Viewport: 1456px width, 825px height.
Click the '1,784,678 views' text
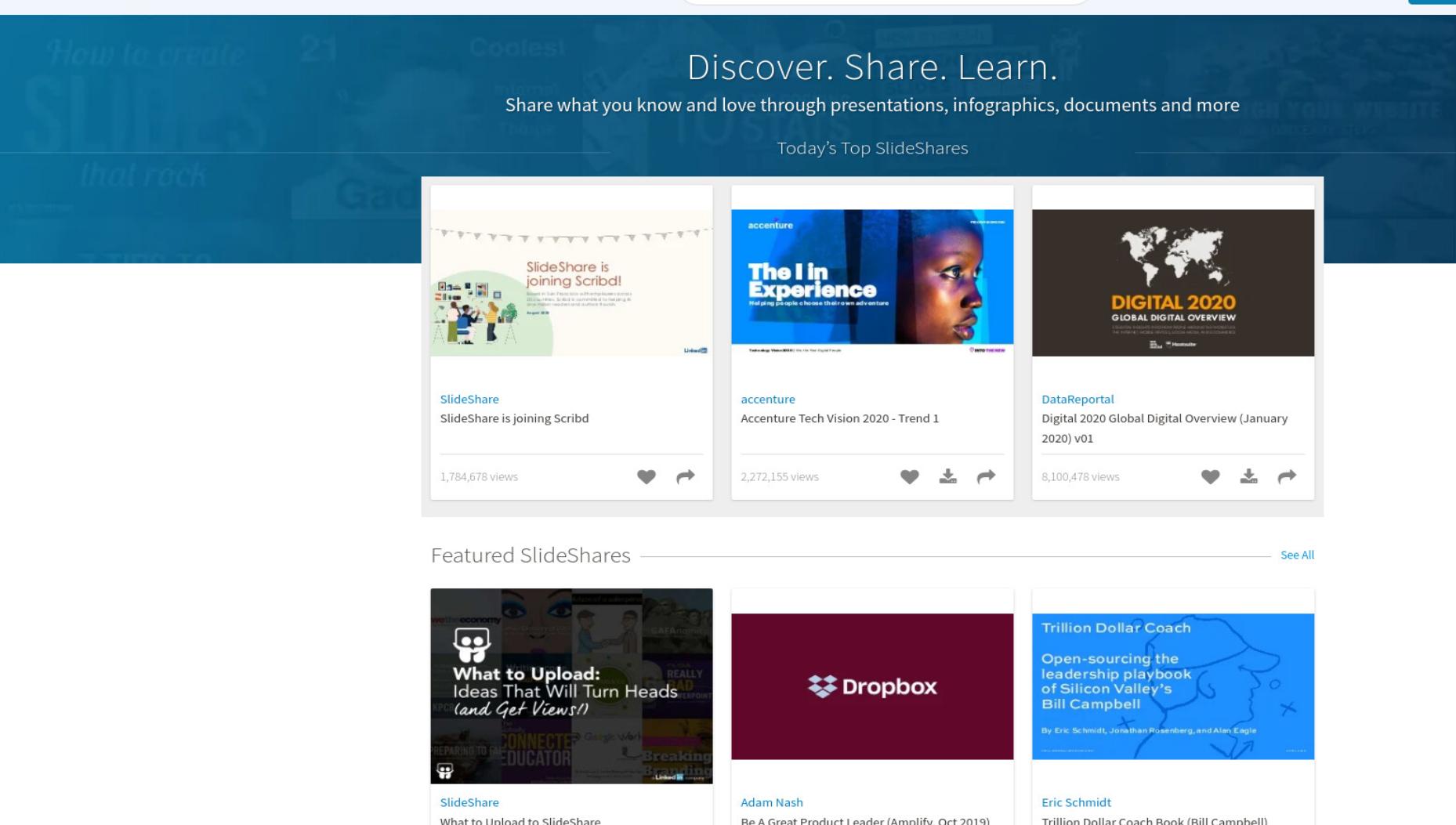pos(479,476)
